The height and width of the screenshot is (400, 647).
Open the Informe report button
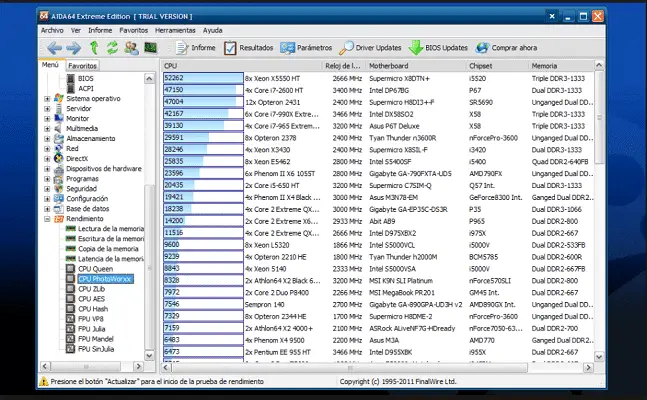[195, 48]
